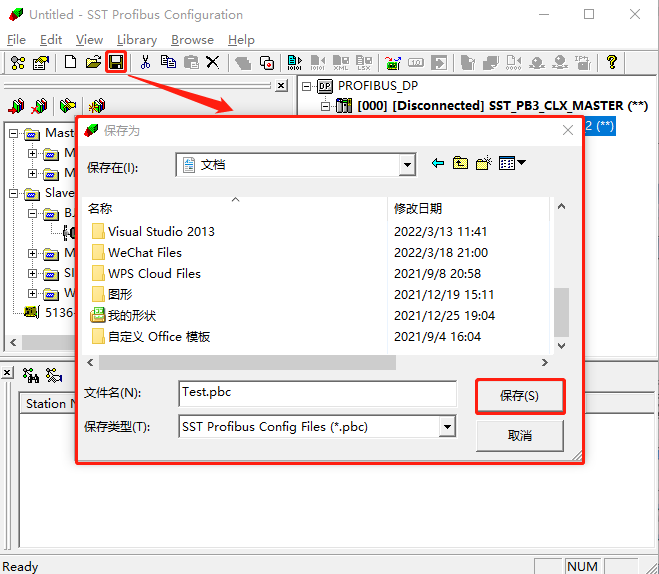This screenshot has height=574, width=659.
Task: Click the New file toolbar icon
Action: pos(70,62)
